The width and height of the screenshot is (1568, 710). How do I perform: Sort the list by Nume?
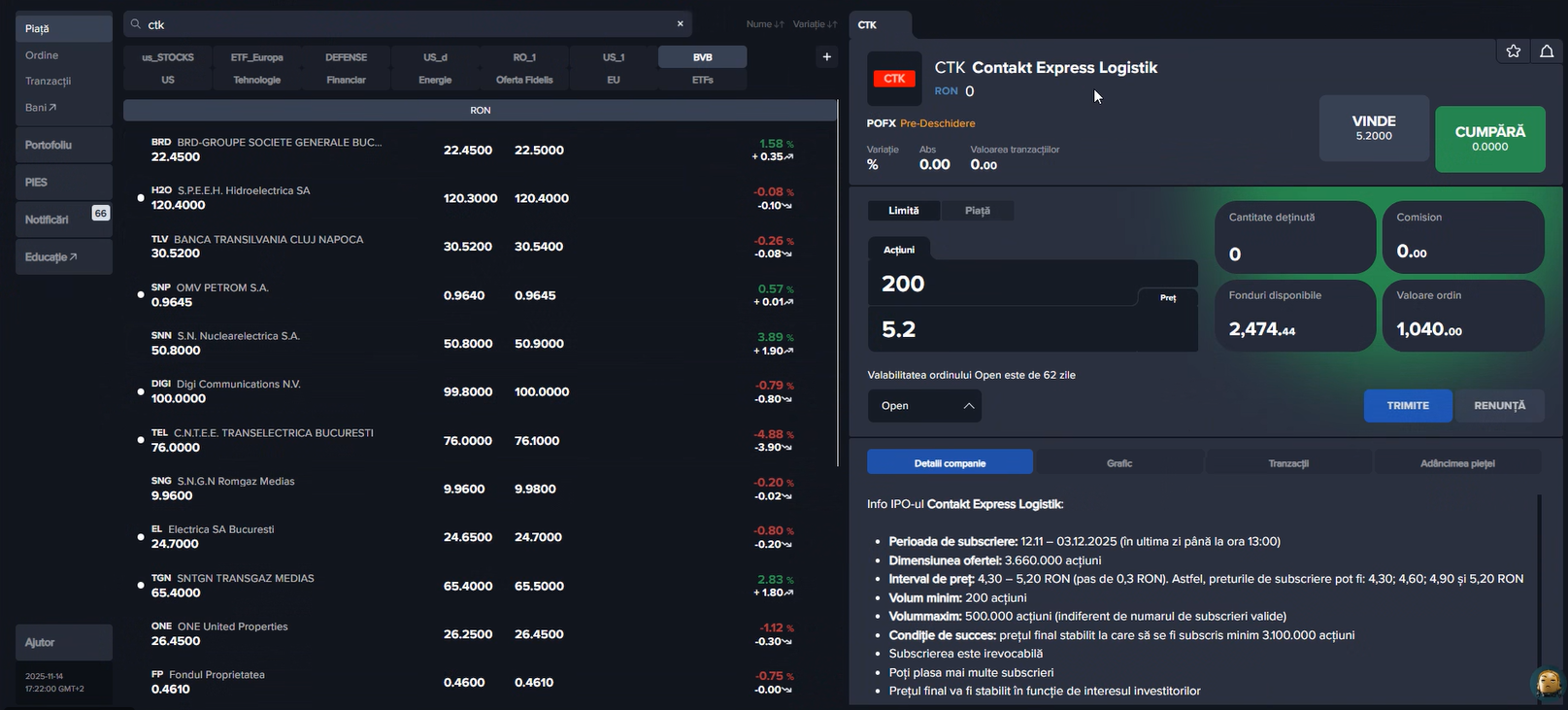point(764,24)
